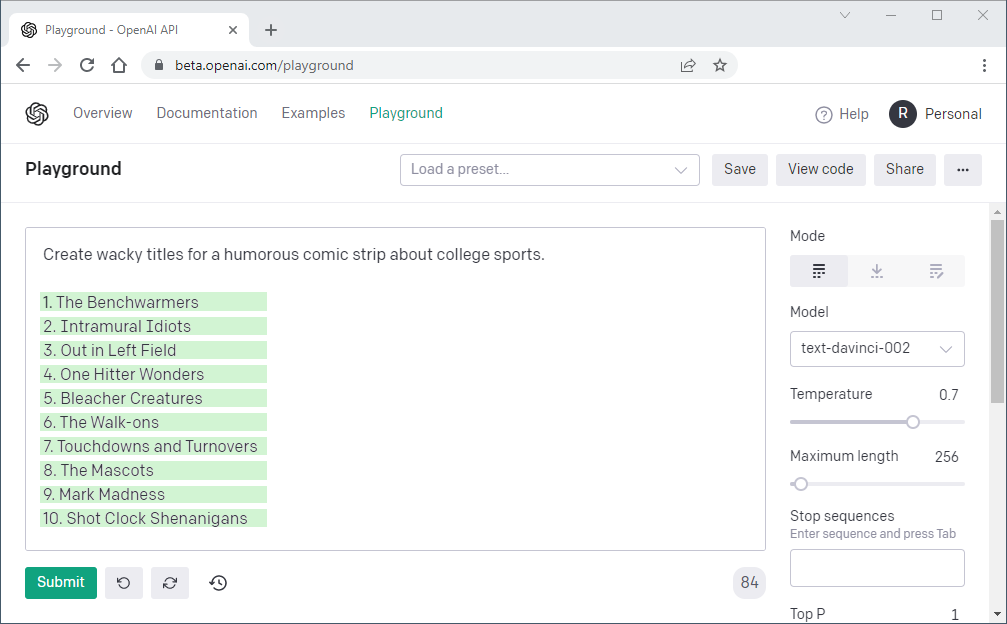Screen dimensions: 1007x624
Task: Select the Playground nav item
Action: pyautogui.click(x=406, y=113)
